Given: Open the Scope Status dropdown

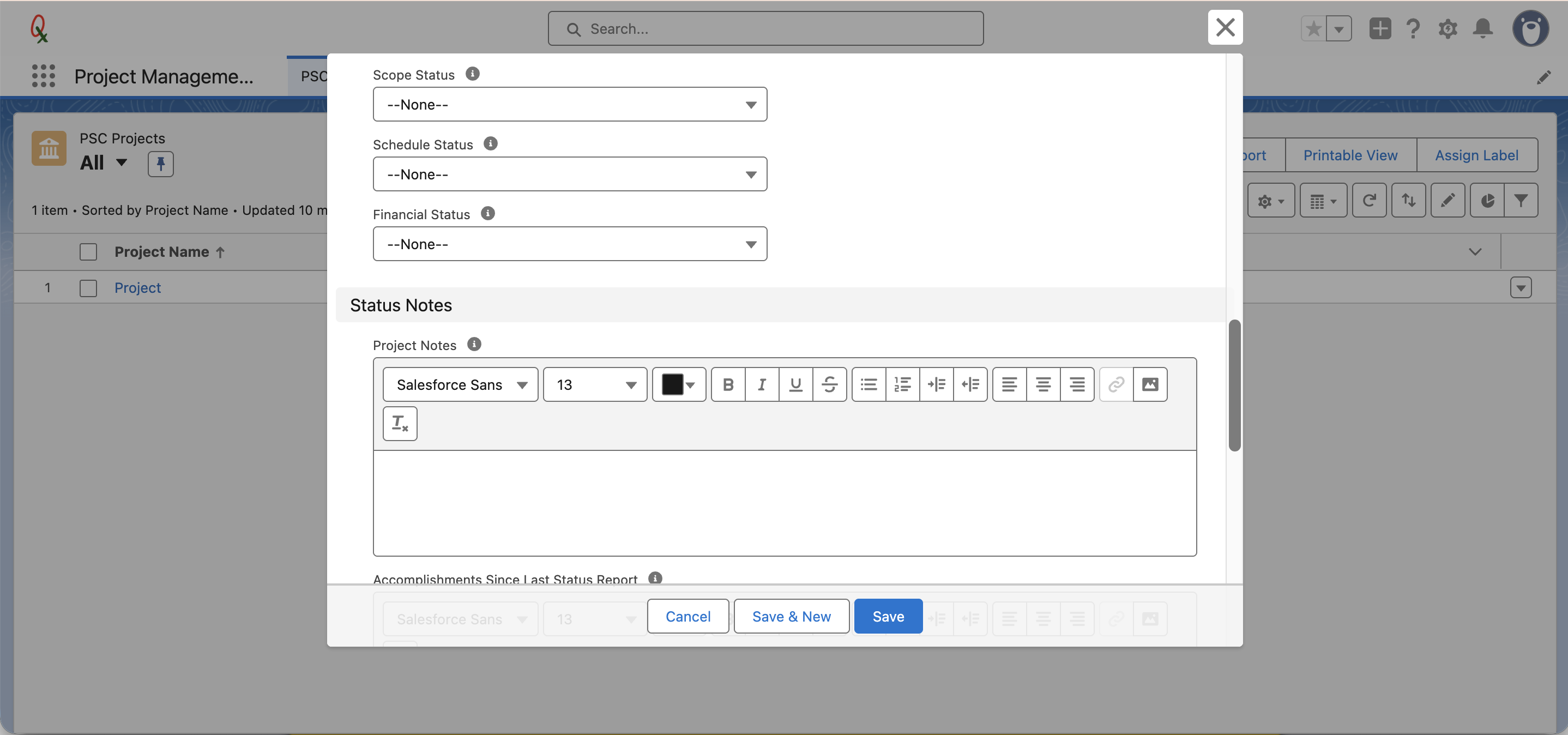Looking at the screenshot, I should (x=570, y=104).
